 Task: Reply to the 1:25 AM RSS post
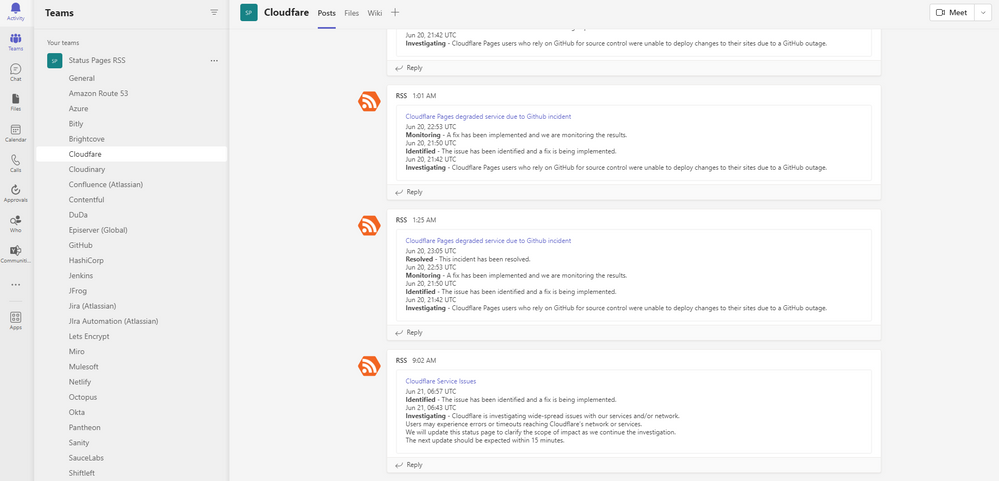click(x=408, y=333)
